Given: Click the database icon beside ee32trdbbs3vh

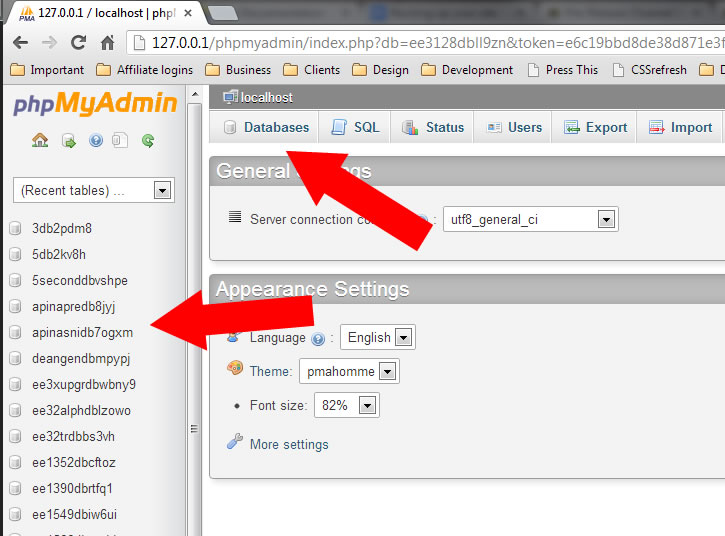Looking at the screenshot, I should click(15, 436).
